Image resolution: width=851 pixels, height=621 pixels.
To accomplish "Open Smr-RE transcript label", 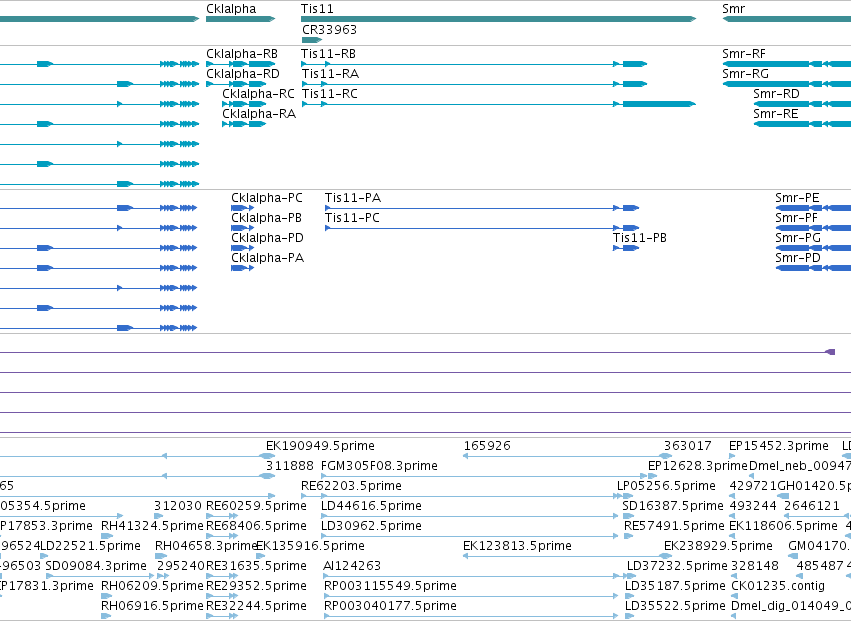I will click(x=776, y=114).
